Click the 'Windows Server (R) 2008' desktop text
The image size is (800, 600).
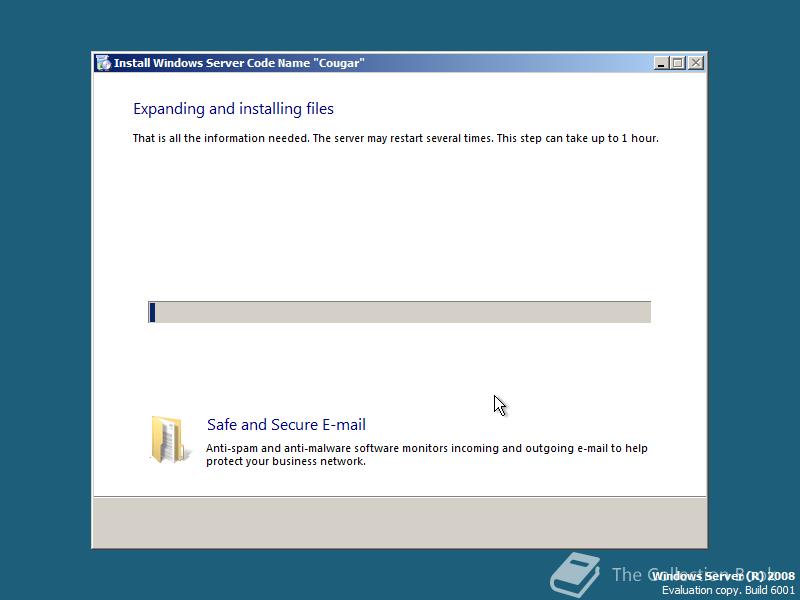pyautogui.click(x=723, y=576)
